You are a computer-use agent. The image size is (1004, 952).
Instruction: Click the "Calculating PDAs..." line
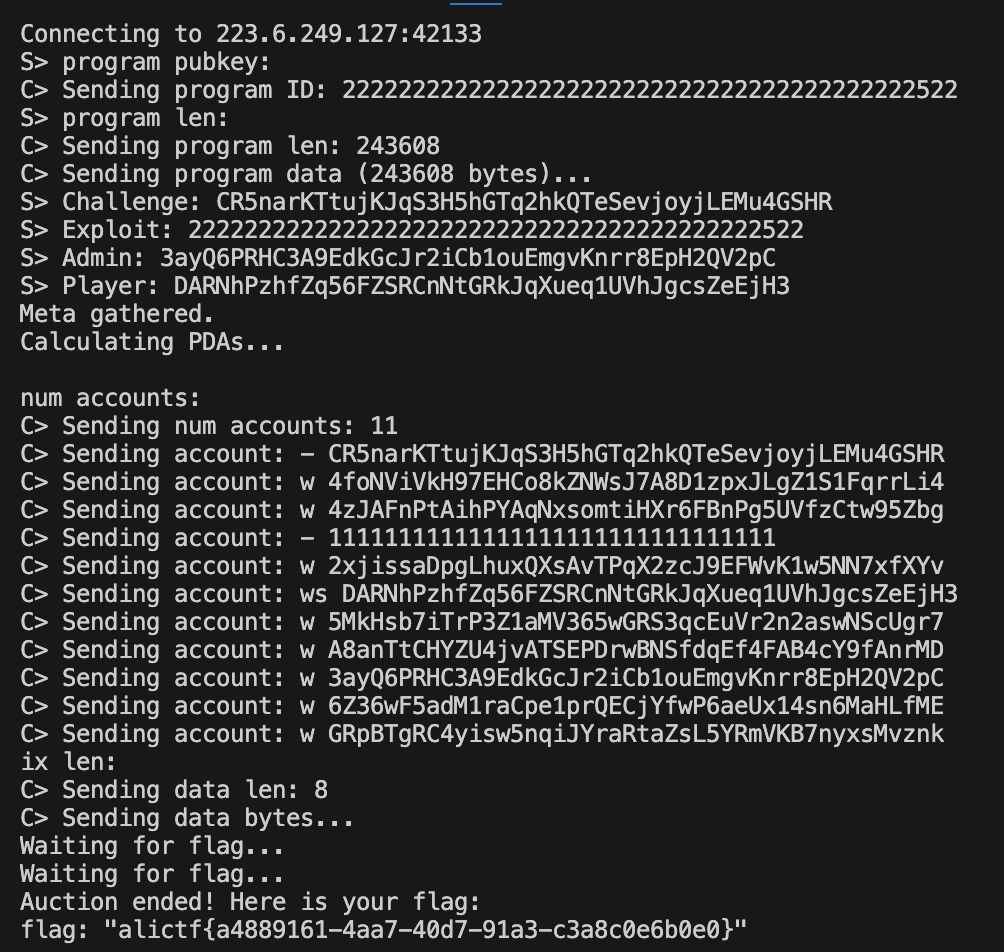click(x=152, y=342)
